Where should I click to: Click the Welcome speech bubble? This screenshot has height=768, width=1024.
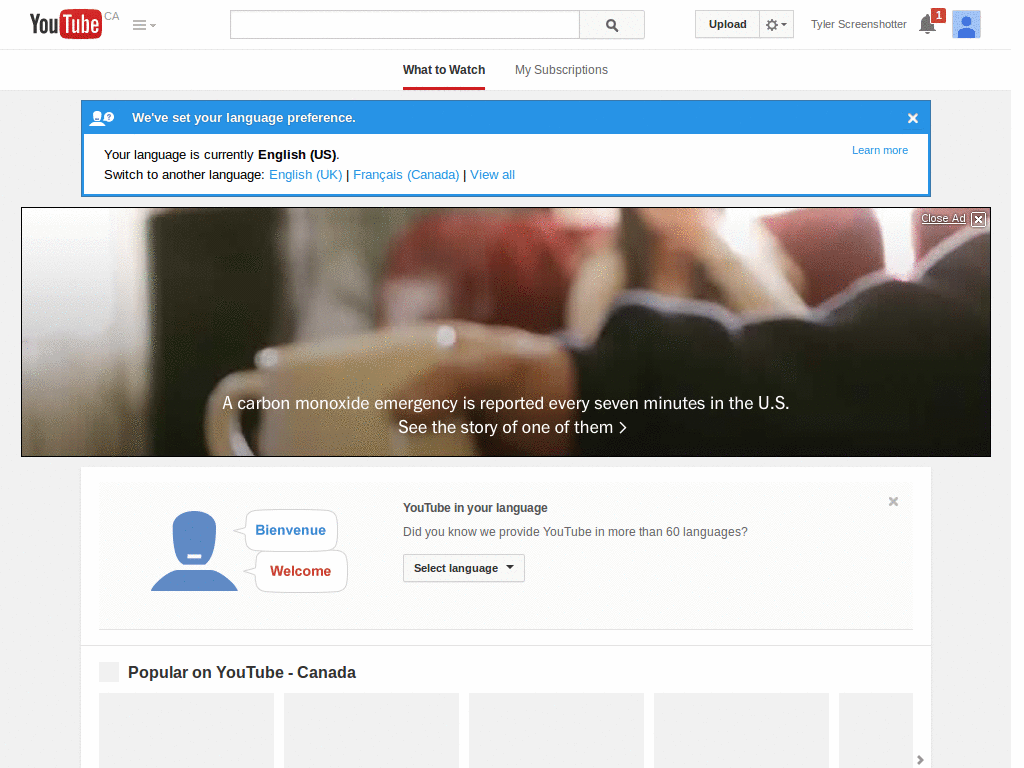pyautogui.click(x=300, y=571)
